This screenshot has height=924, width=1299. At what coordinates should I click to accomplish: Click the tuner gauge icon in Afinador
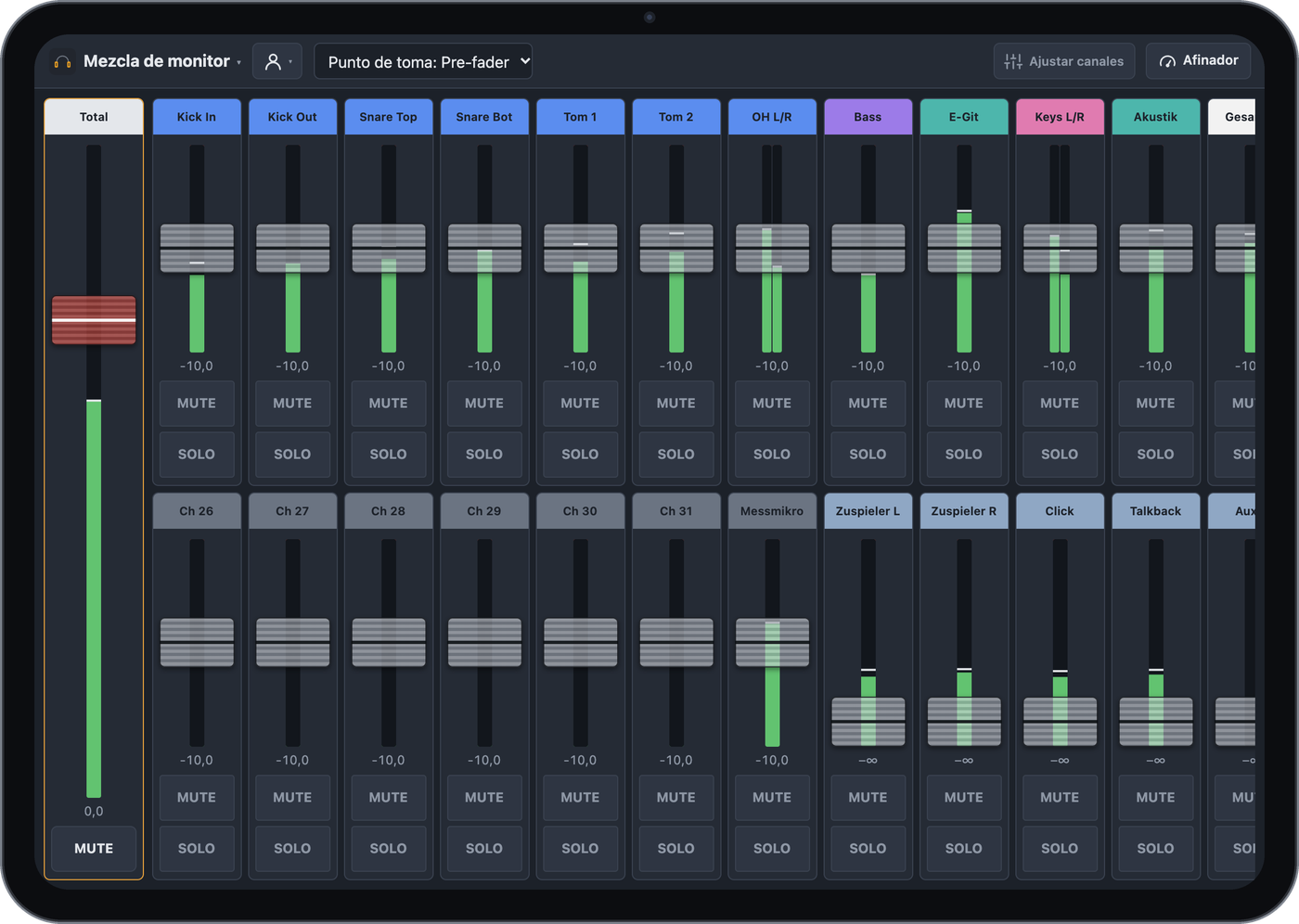1167,61
